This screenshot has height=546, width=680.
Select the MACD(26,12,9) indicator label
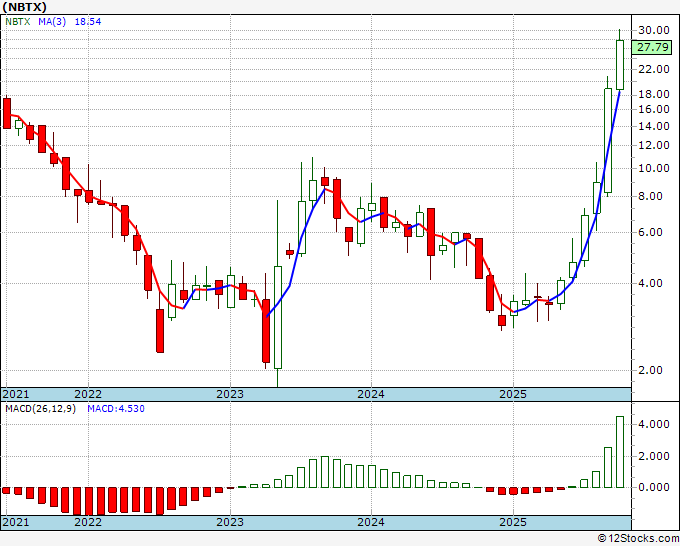point(40,409)
